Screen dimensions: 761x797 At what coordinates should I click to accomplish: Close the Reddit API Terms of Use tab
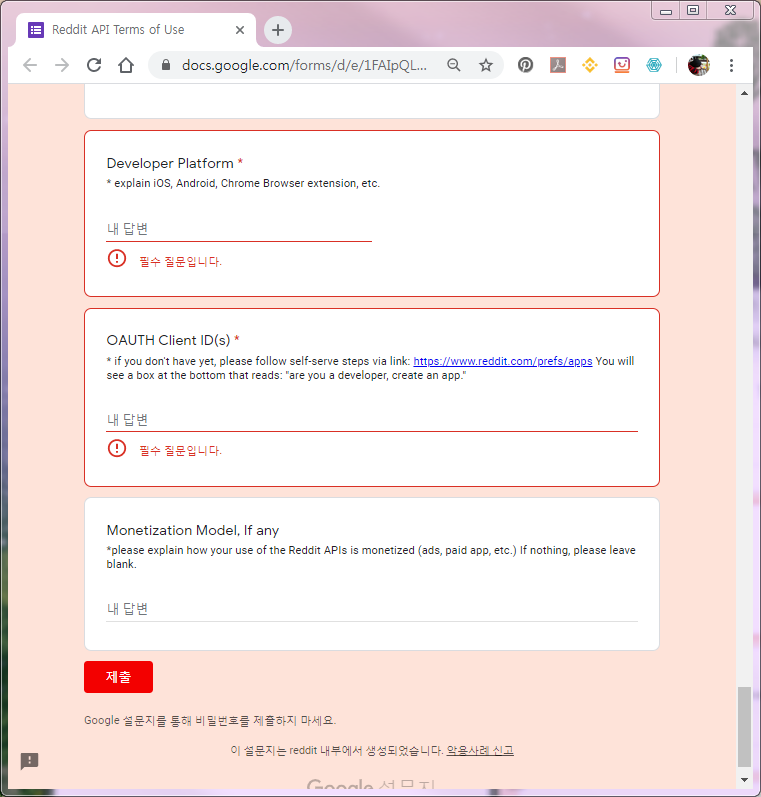(x=240, y=30)
